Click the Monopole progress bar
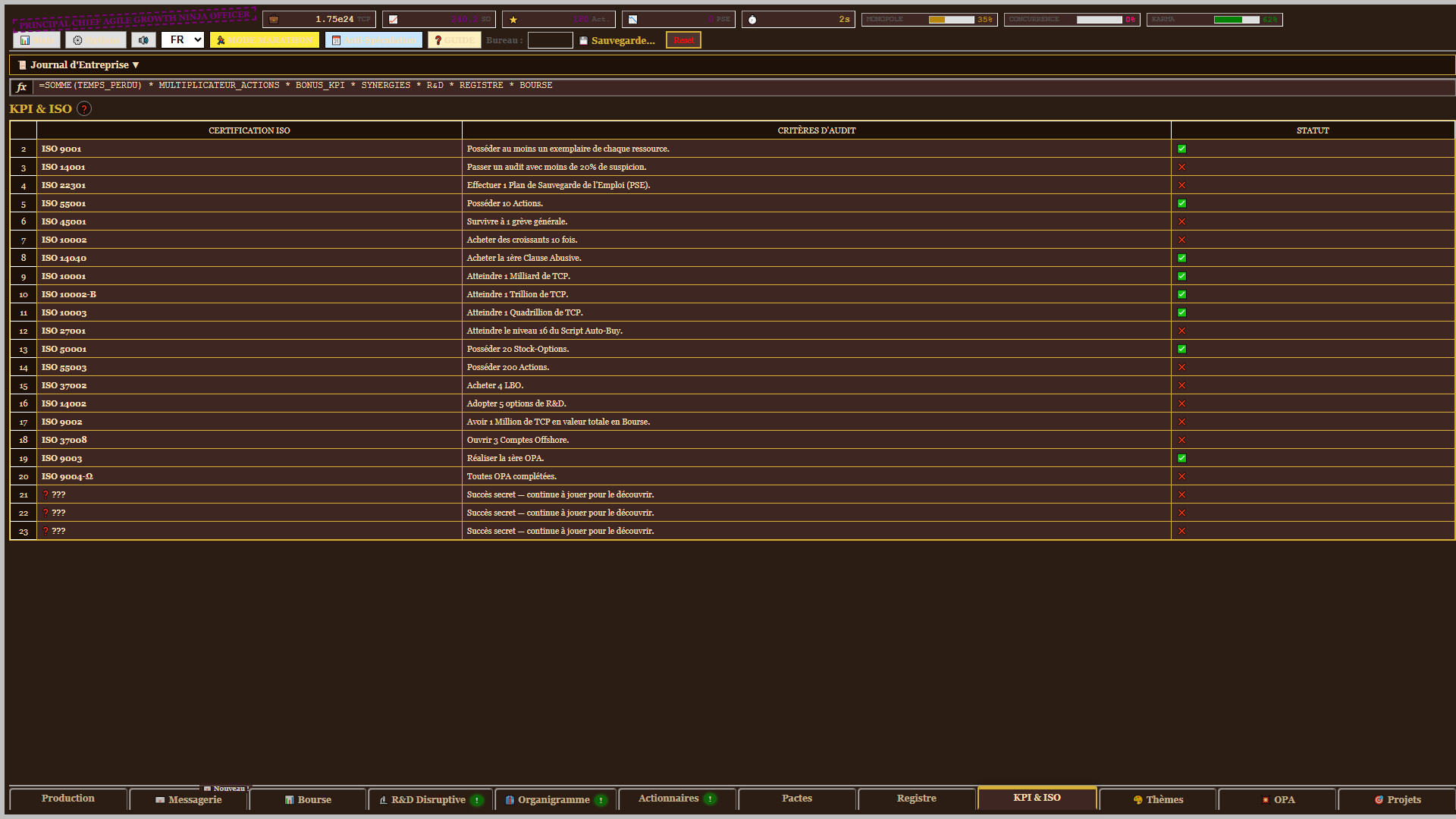This screenshot has height=819, width=1456. tap(952, 20)
